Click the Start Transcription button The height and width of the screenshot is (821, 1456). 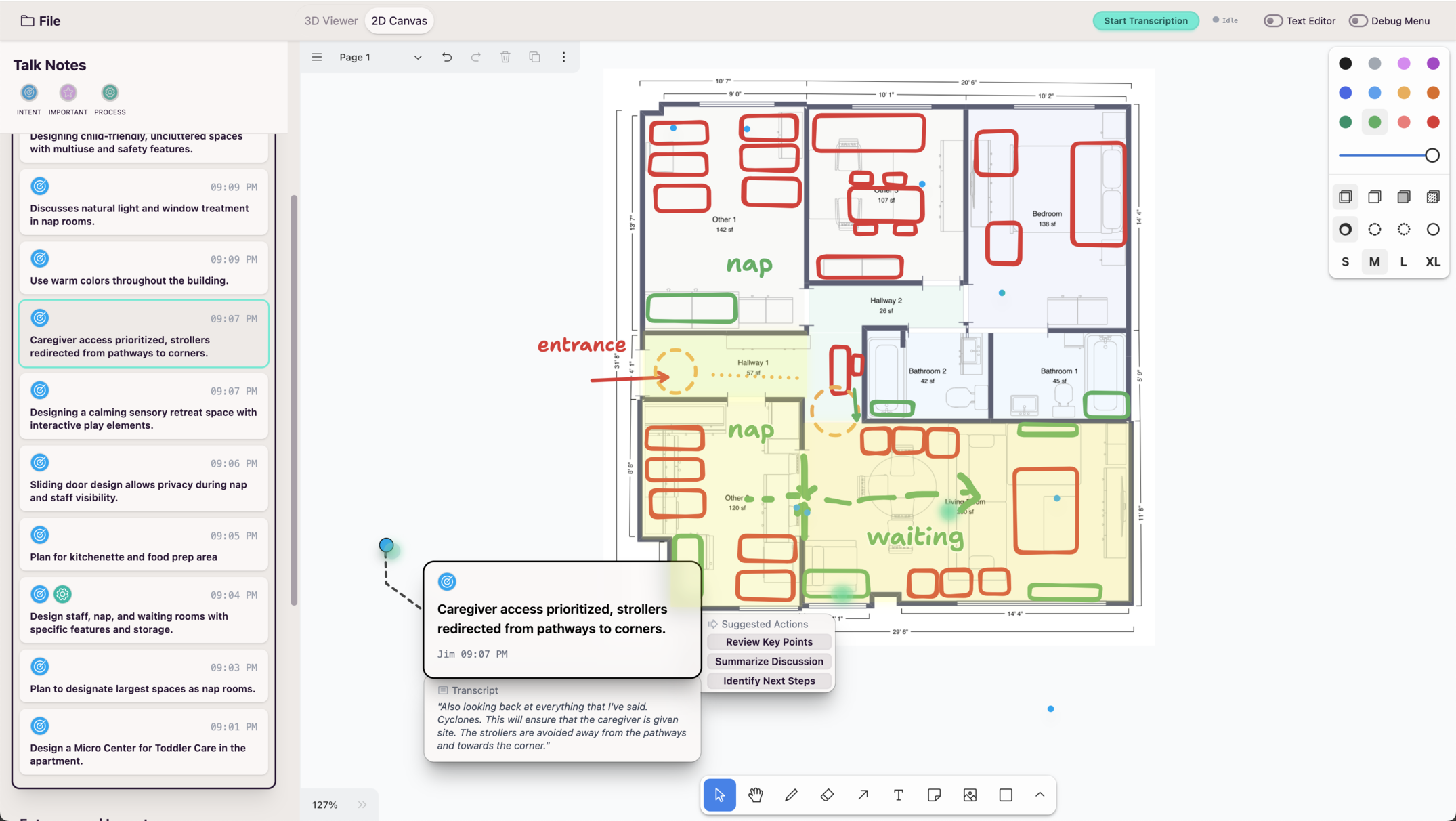point(1145,21)
